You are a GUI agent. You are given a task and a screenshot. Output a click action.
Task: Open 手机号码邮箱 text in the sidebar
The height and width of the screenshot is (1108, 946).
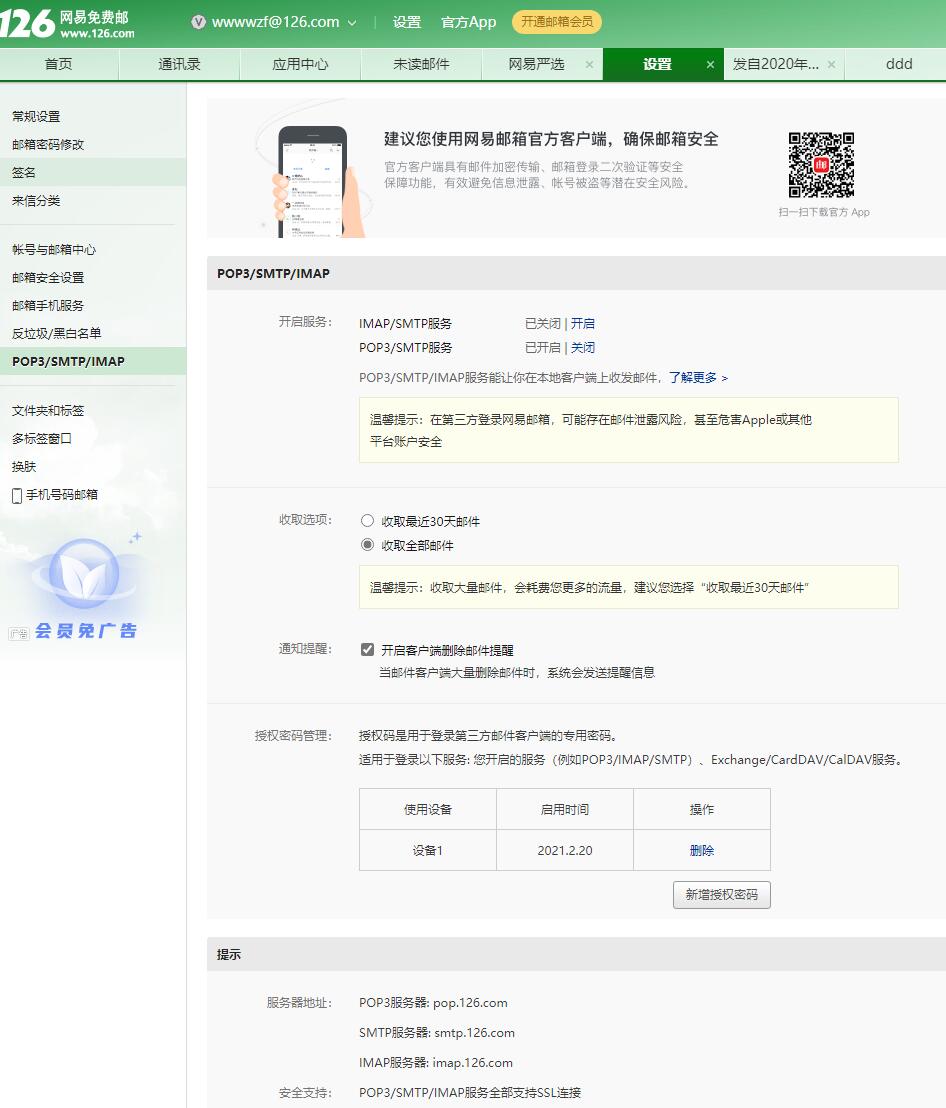coord(62,495)
